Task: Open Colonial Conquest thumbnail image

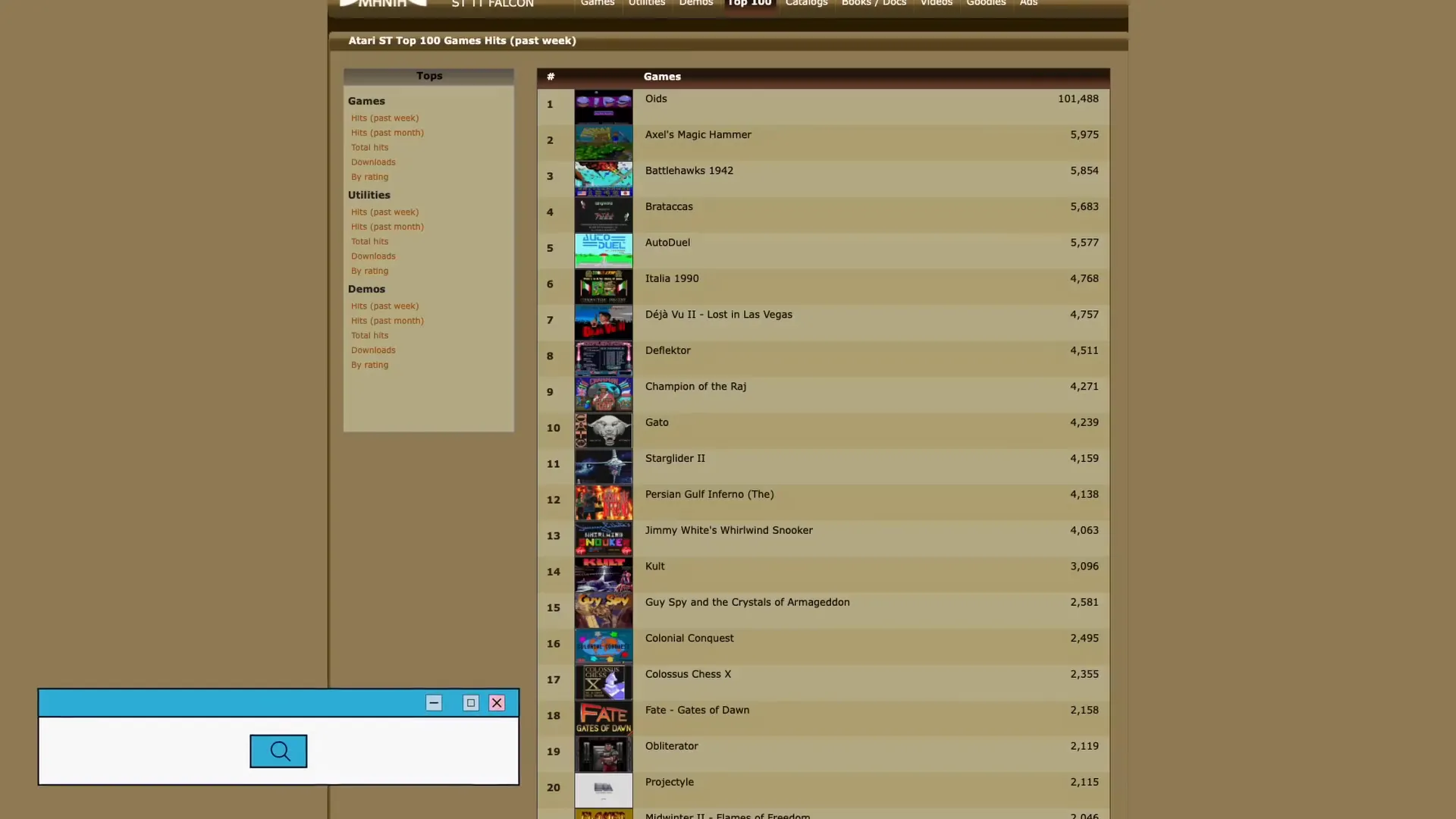Action: 604,646
